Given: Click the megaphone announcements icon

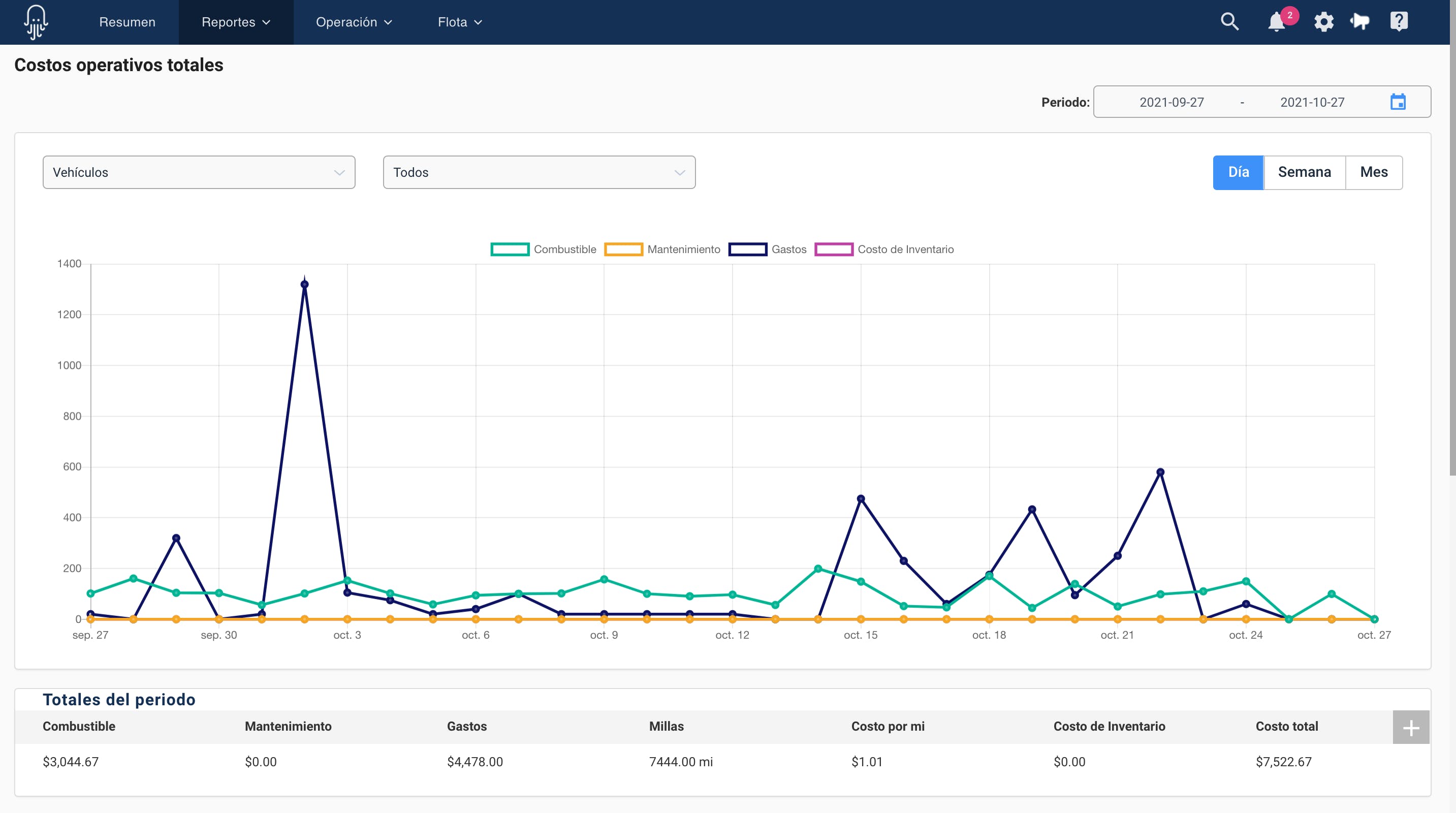Looking at the screenshot, I should [x=1359, y=22].
